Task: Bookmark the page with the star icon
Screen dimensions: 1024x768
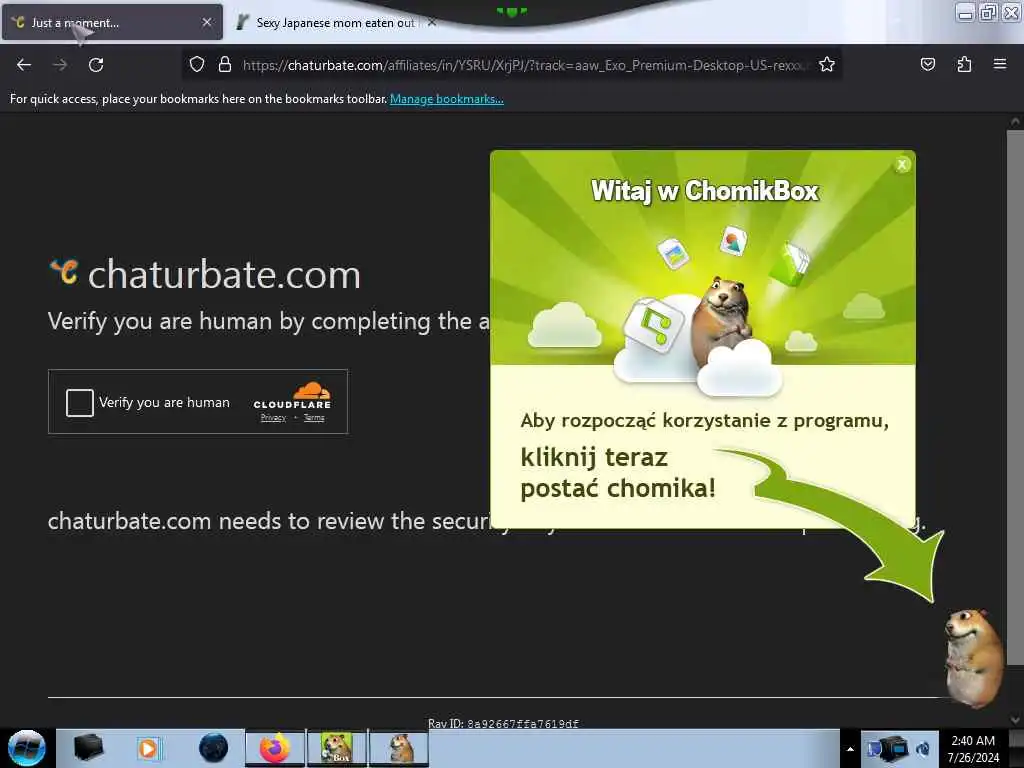Action: pos(827,64)
